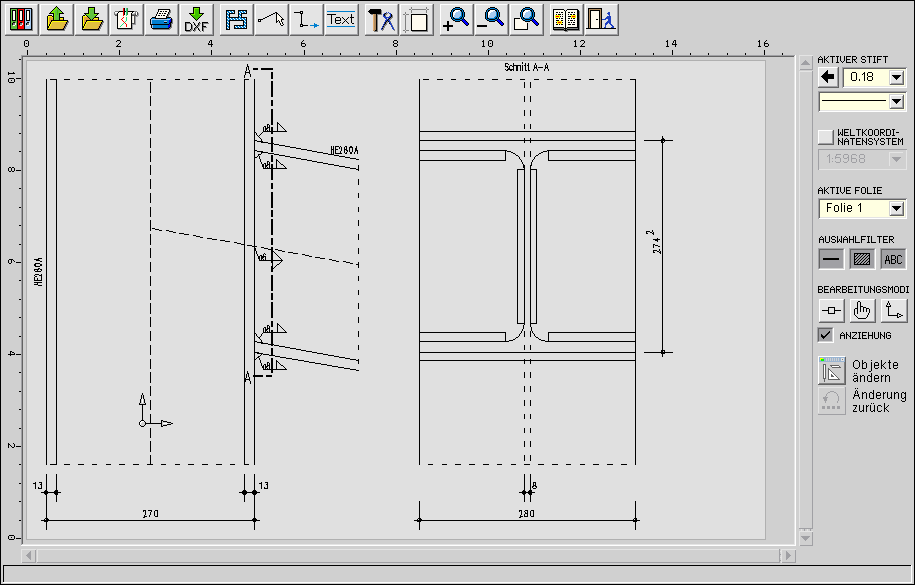Click the printer icon in toolbar
This screenshot has width=915, height=585.
click(161, 19)
